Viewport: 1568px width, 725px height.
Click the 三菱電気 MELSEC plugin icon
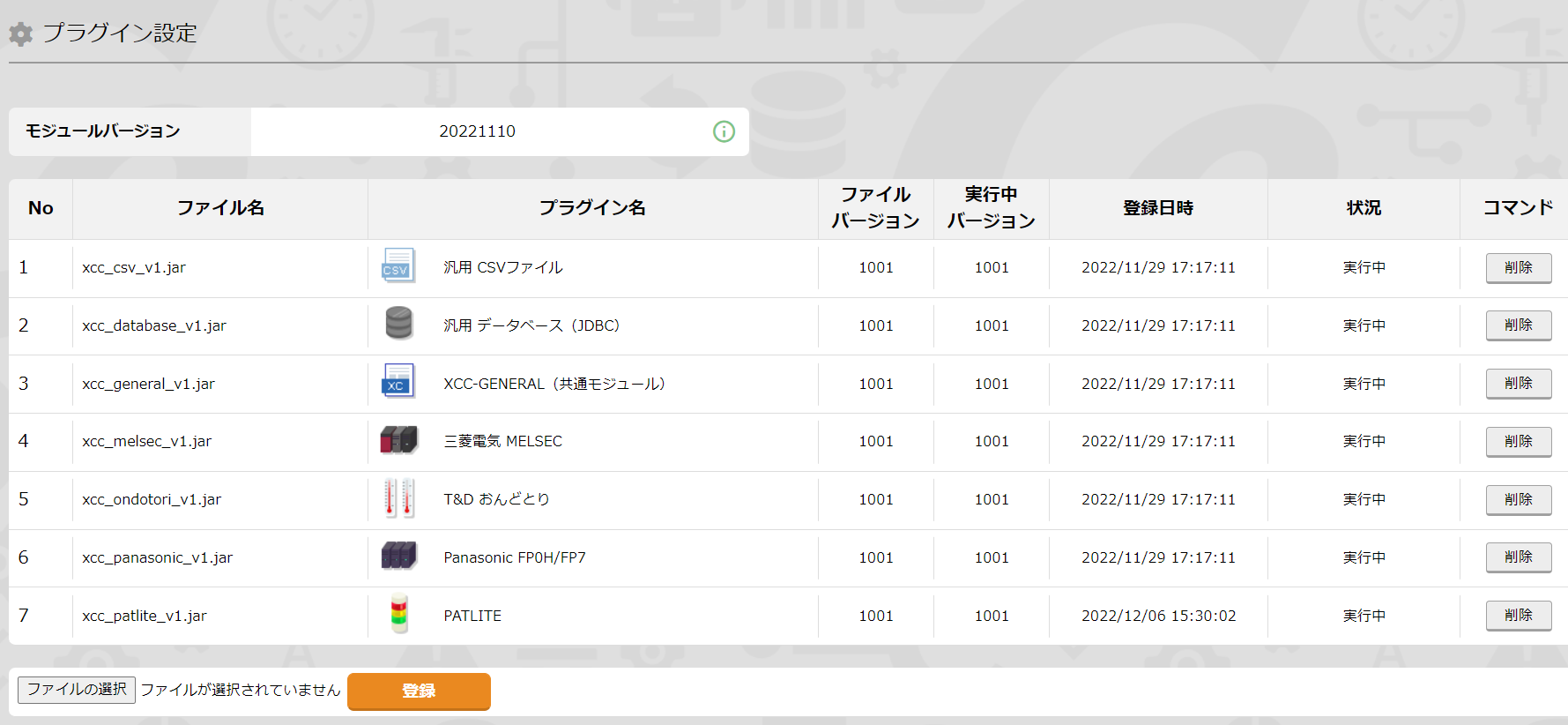[x=398, y=439]
